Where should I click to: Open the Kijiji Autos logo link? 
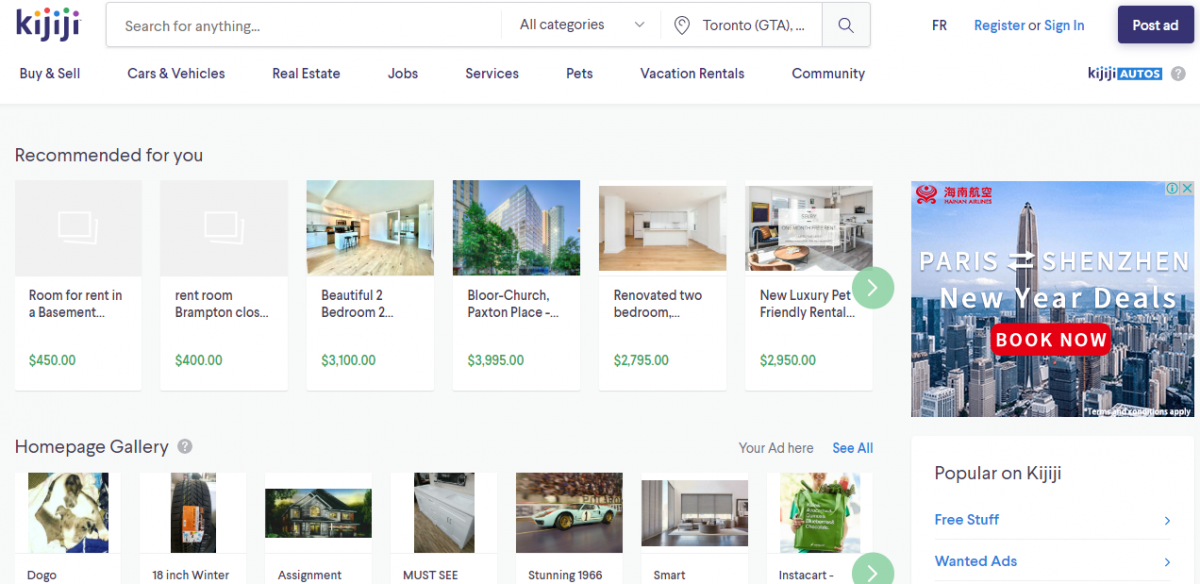point(1124,73)
